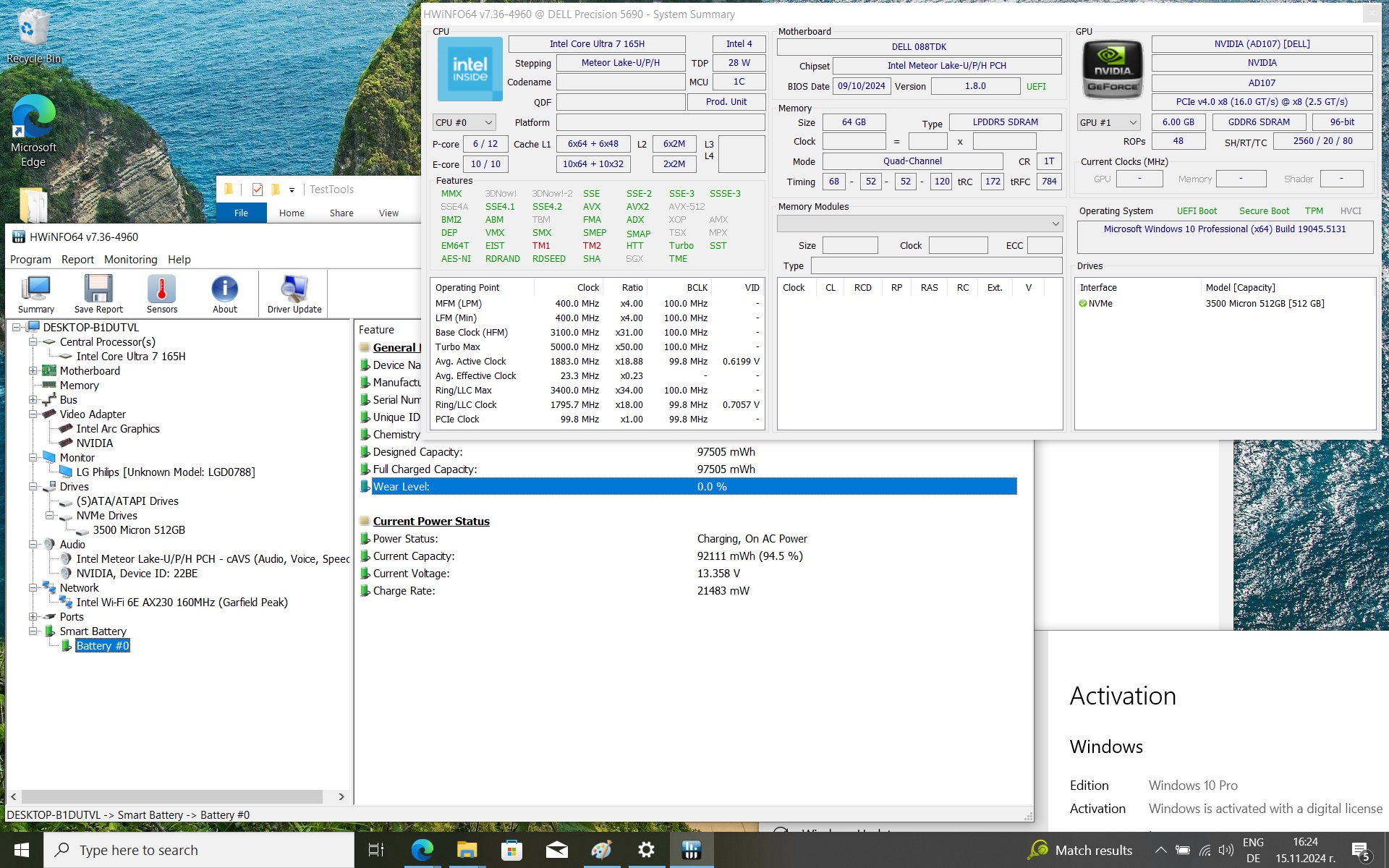Open Microsoft Edge desktop shortcut

[x=33, y=131]
